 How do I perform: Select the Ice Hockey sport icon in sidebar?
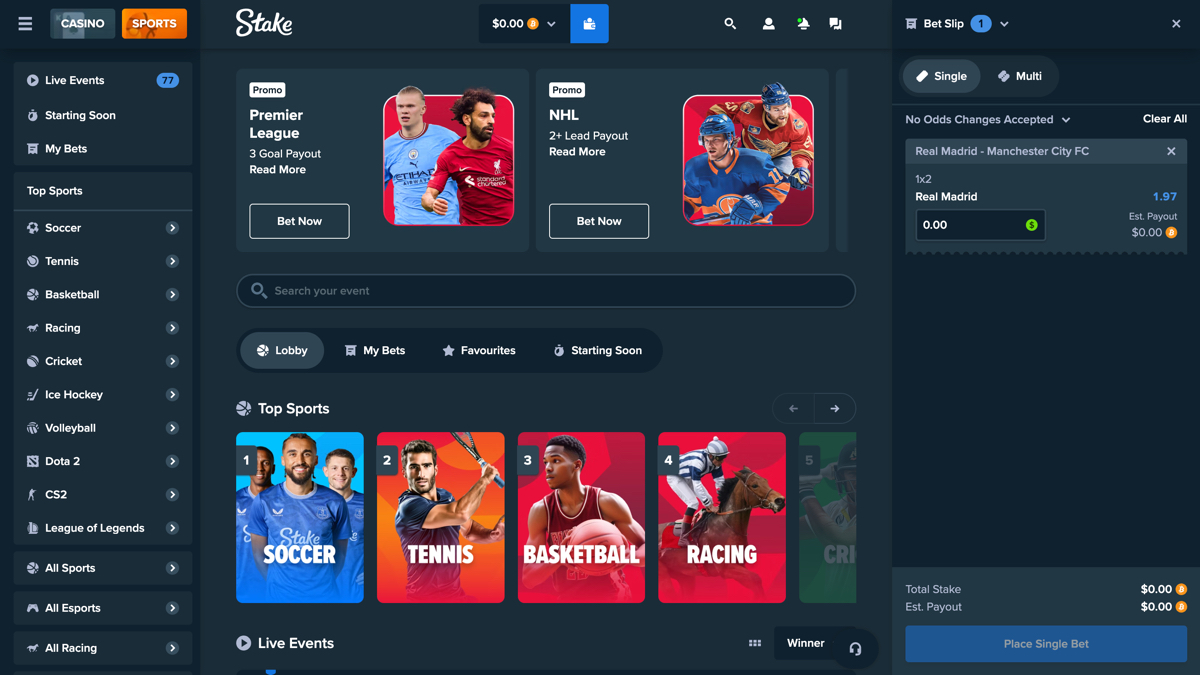click(34, 394)
